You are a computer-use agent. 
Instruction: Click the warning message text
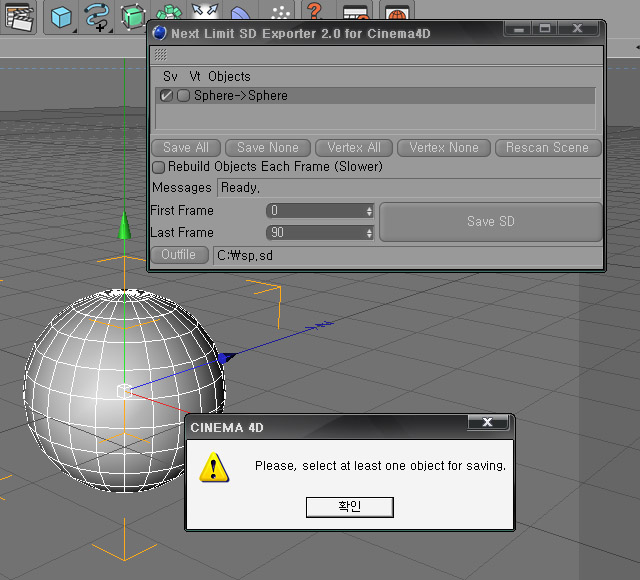[380, 466]
